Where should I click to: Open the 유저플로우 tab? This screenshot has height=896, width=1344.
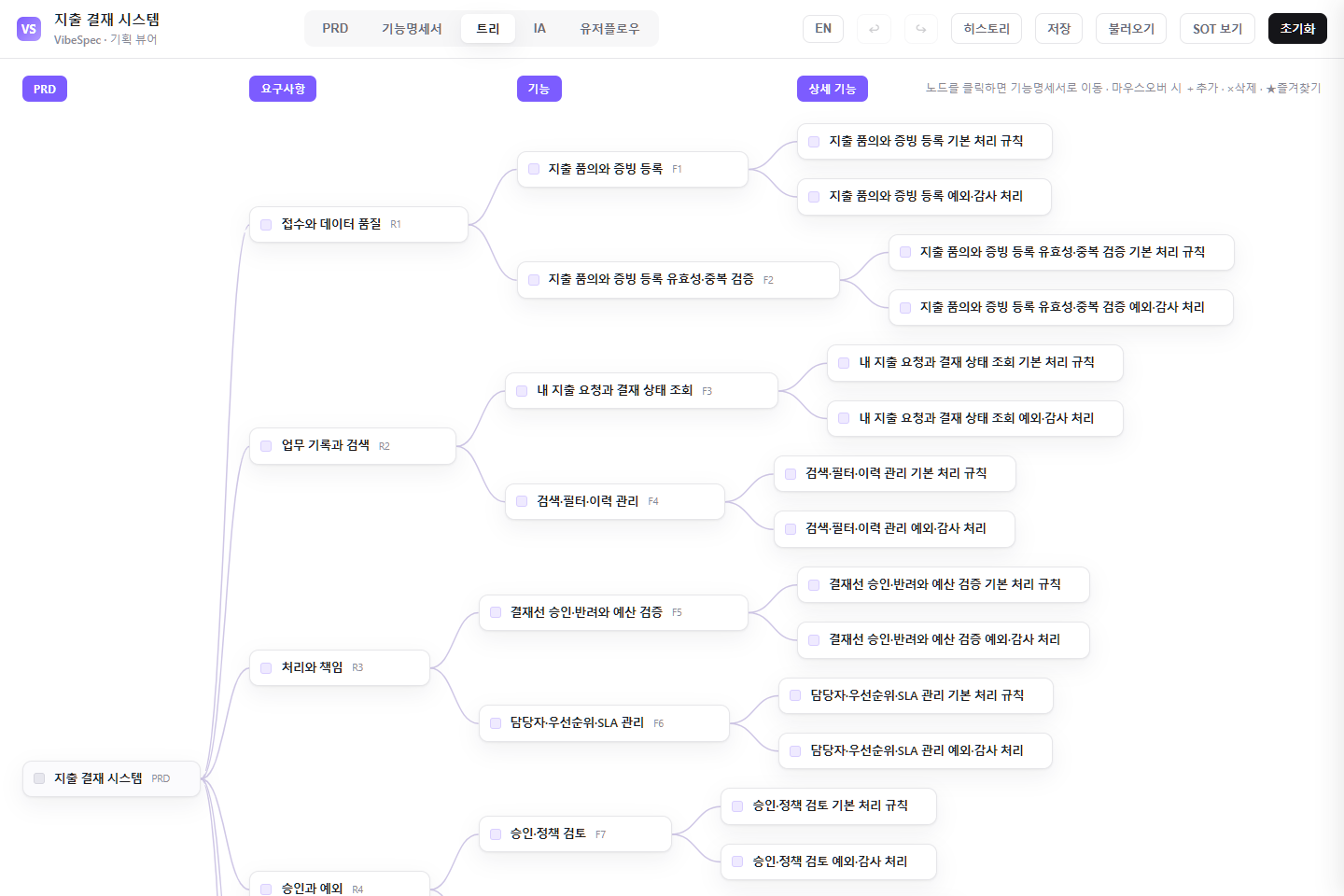(x=609, y=29)
